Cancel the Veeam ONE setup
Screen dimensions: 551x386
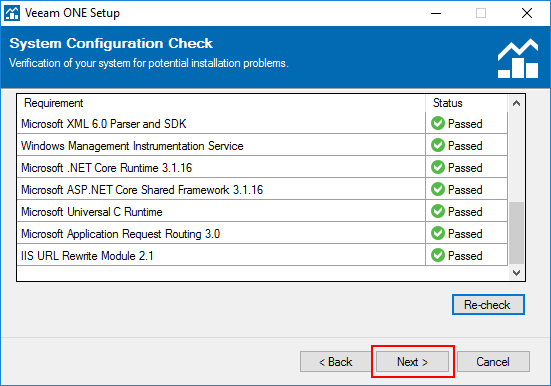coord(493,361)
